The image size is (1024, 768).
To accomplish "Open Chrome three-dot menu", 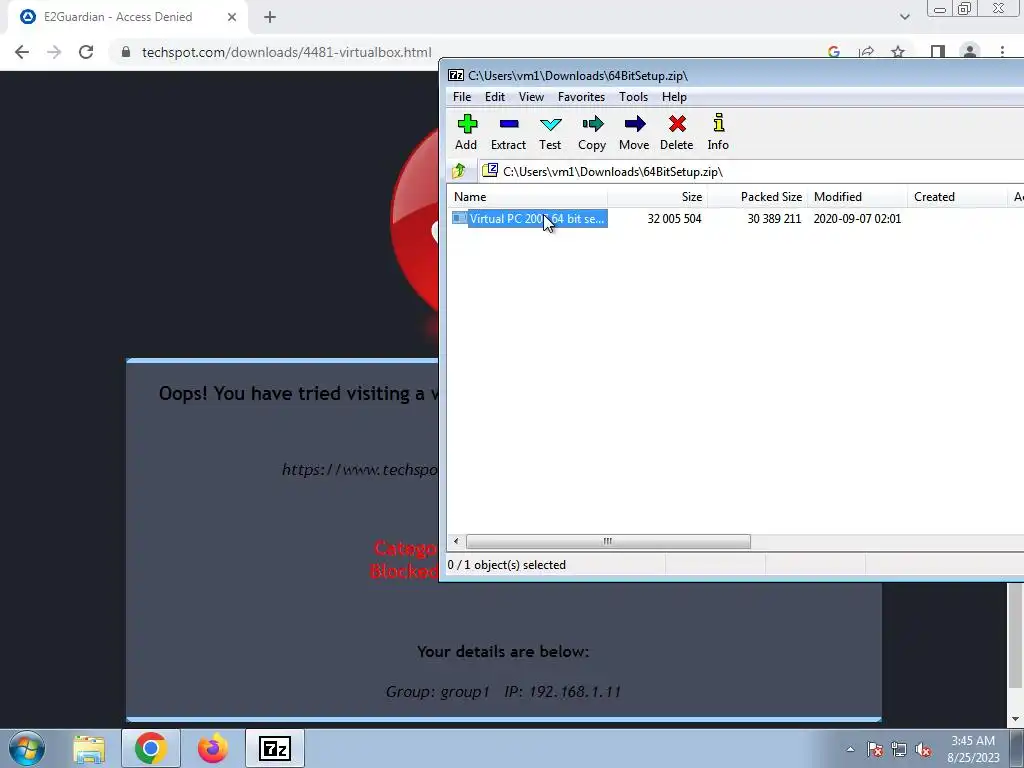I will click(1002, 52).
